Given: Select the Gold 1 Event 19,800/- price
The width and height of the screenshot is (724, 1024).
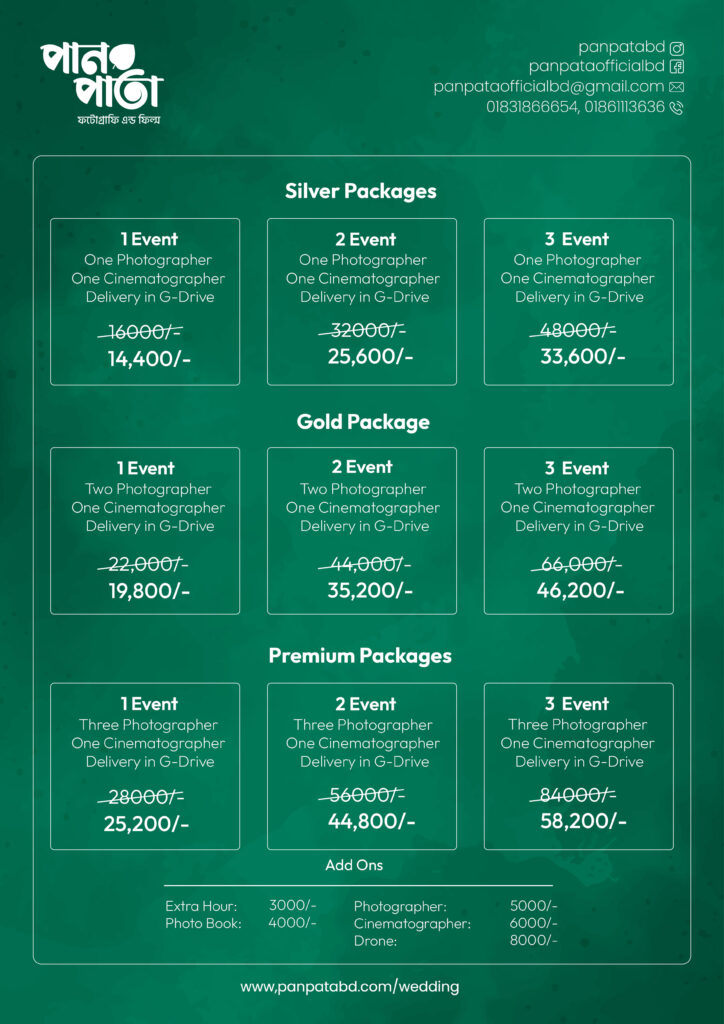Looking at the screenshot, I should (x=149, y=591).
